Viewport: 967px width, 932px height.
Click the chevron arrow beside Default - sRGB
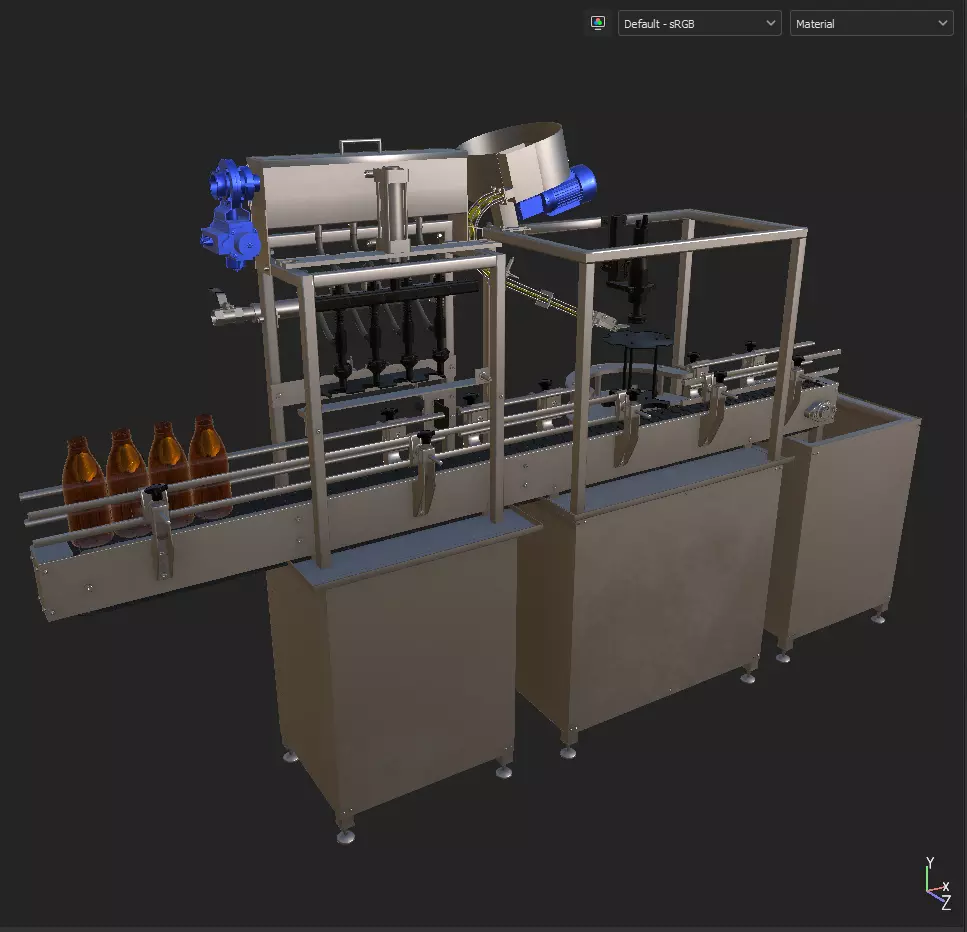pyautogui.click(x=770, y=23)
